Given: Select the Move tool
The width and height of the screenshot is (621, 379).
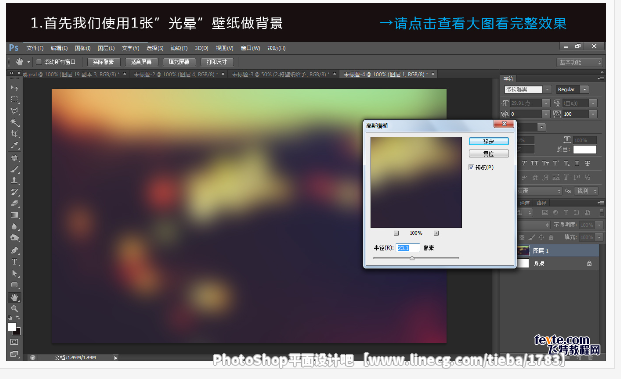Looking at the screenshot, I should point(14,88).
